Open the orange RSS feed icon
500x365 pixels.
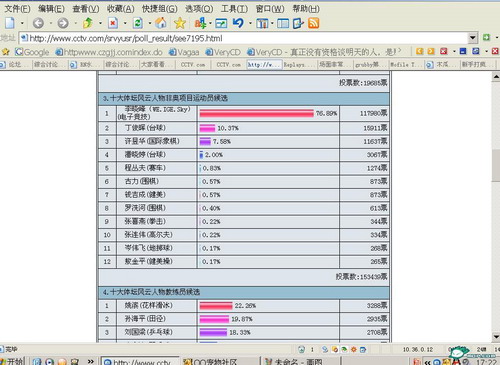(314, 23)
